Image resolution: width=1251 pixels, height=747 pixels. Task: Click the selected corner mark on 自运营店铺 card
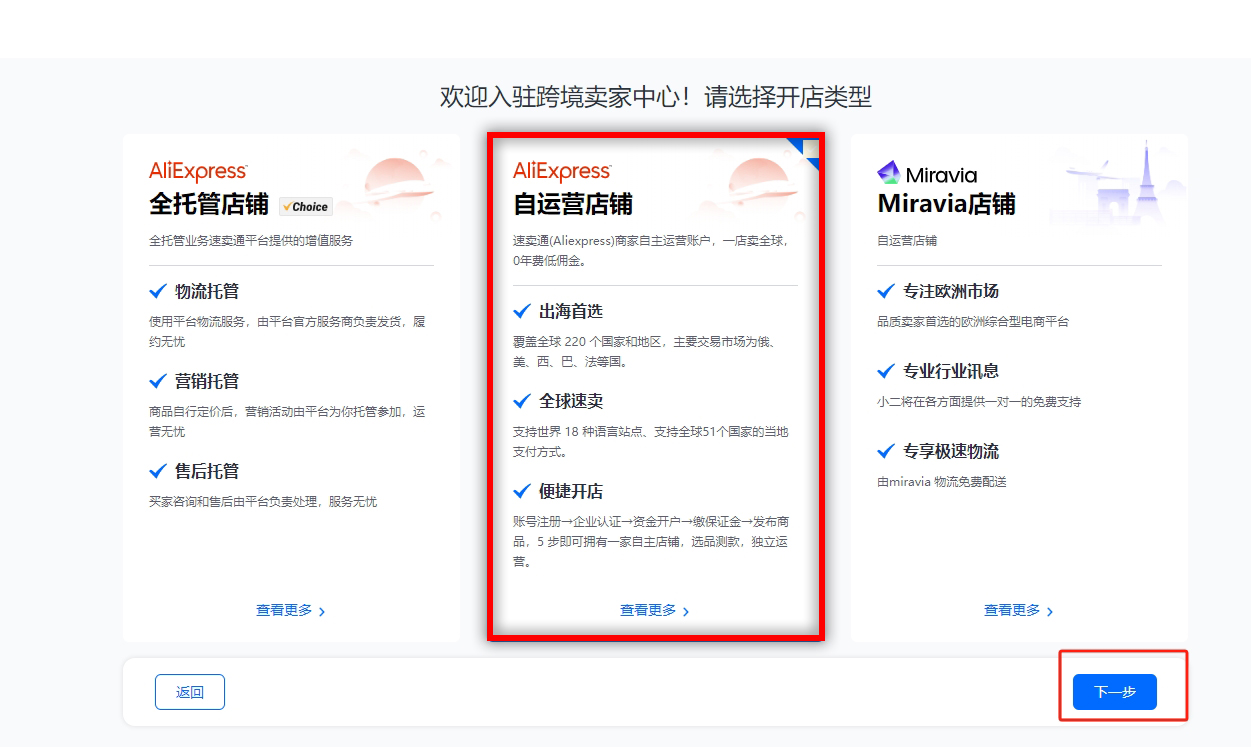tap(808, 149)
